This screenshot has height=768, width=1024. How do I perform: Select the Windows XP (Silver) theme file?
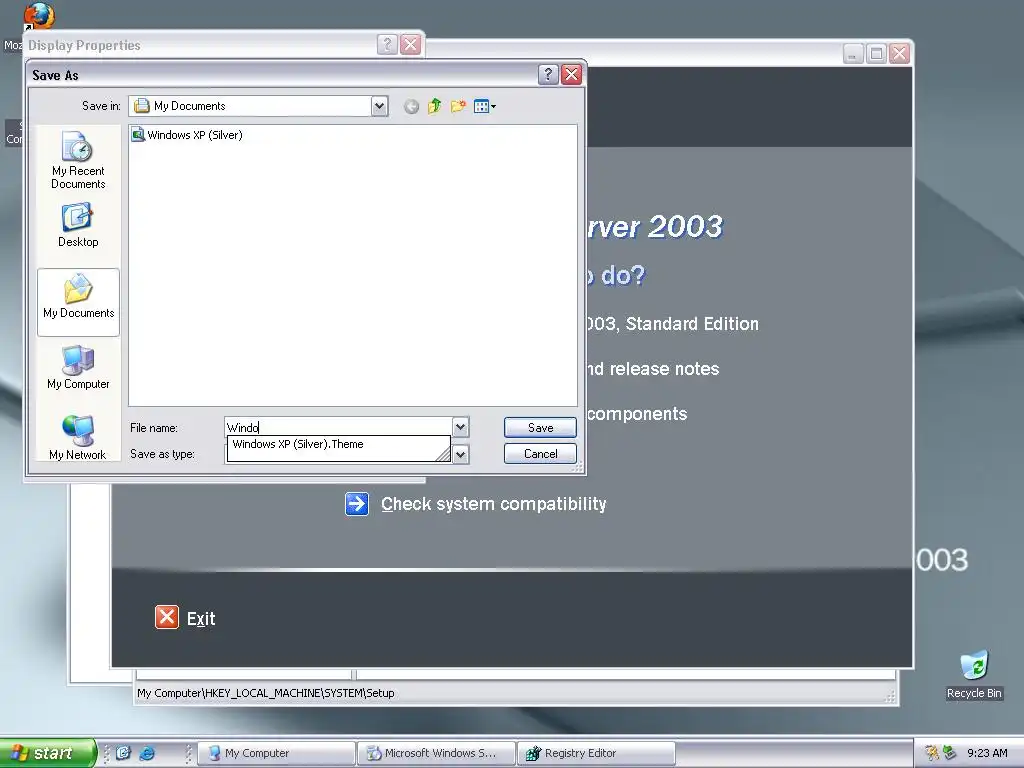187,135
